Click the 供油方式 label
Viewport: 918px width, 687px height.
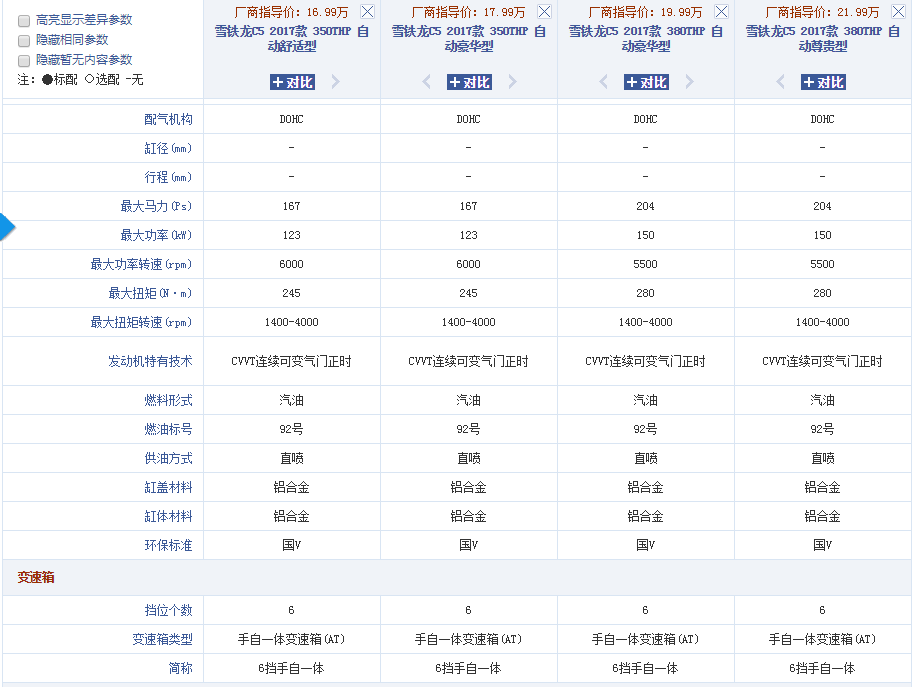pyautogui.click(x=168, y=459)
